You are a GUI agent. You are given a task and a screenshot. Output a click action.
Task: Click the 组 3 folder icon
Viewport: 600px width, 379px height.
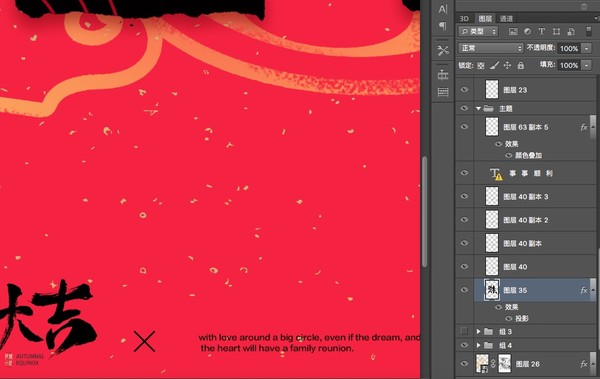(488, 332)
